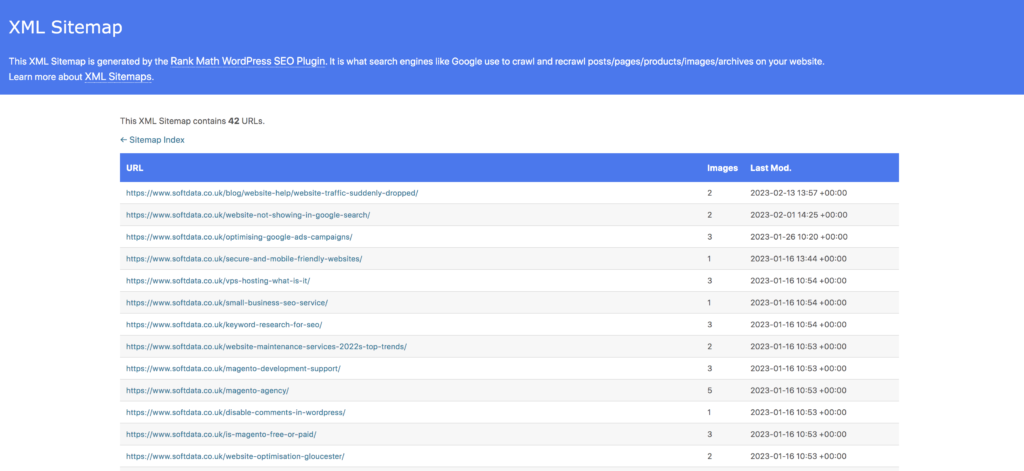
Task: Click the image count for website-traffic-suddenly-dropped row
Action: 709,193
